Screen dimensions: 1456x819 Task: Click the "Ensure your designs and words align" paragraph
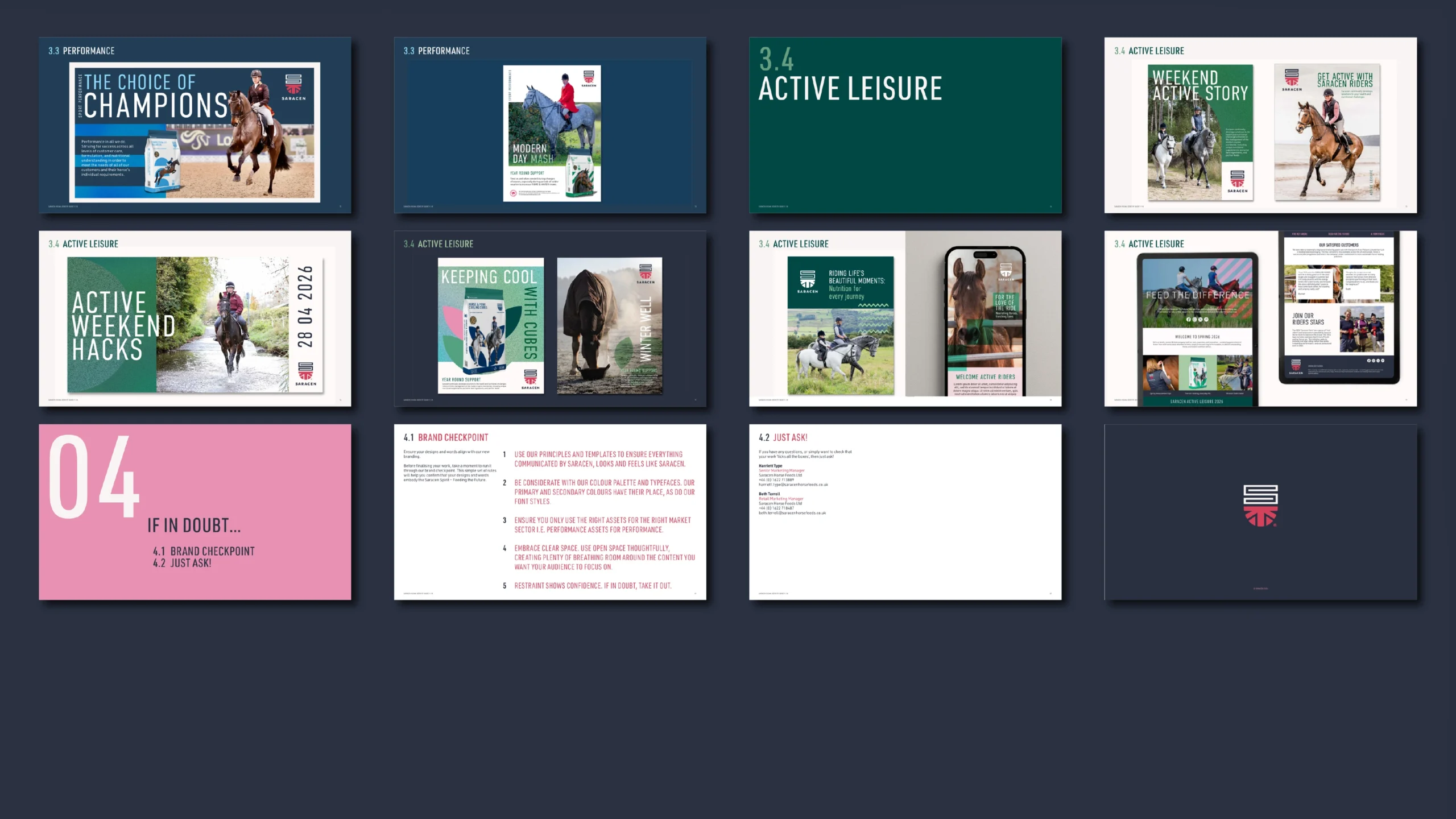coord(446,454)
